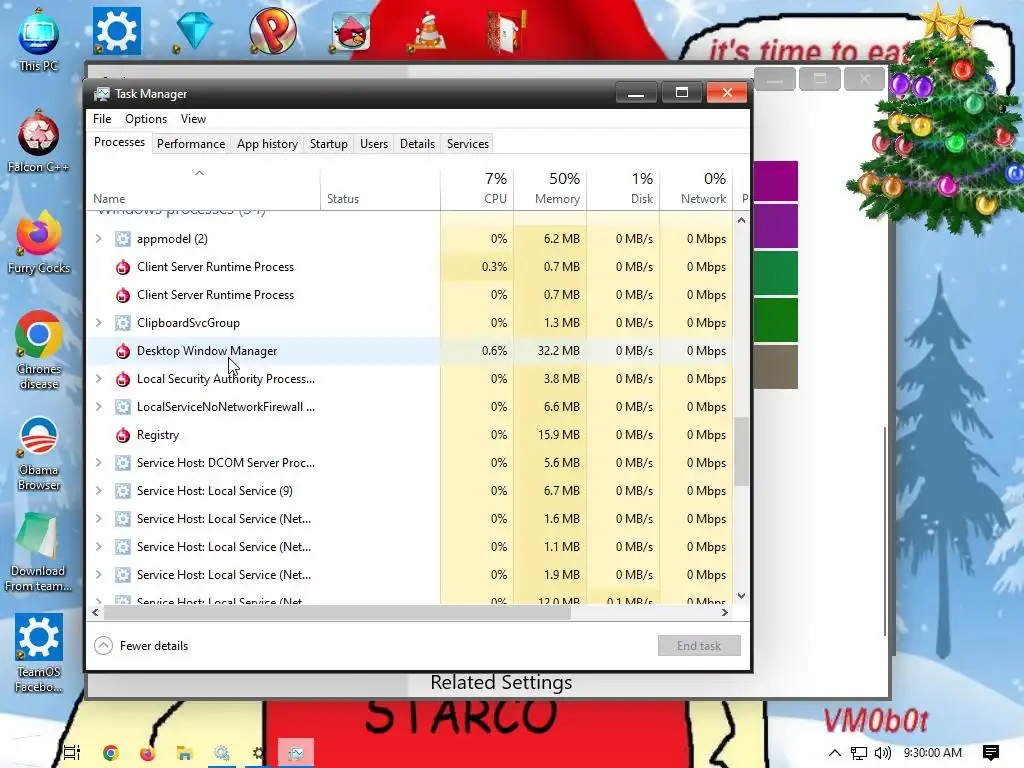Viewport: 1024px width, 768px height.
Task: Sort by Status column header
Action: point(381,188)
